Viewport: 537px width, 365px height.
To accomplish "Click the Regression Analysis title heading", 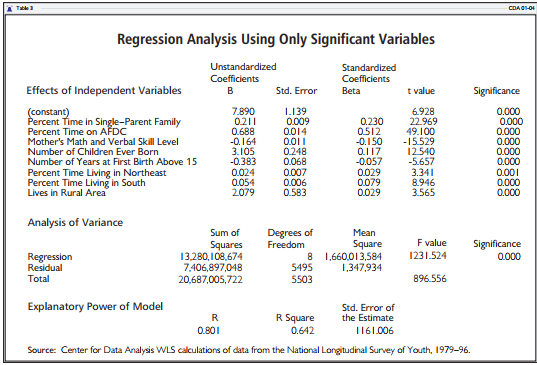I will coord(276,39).
